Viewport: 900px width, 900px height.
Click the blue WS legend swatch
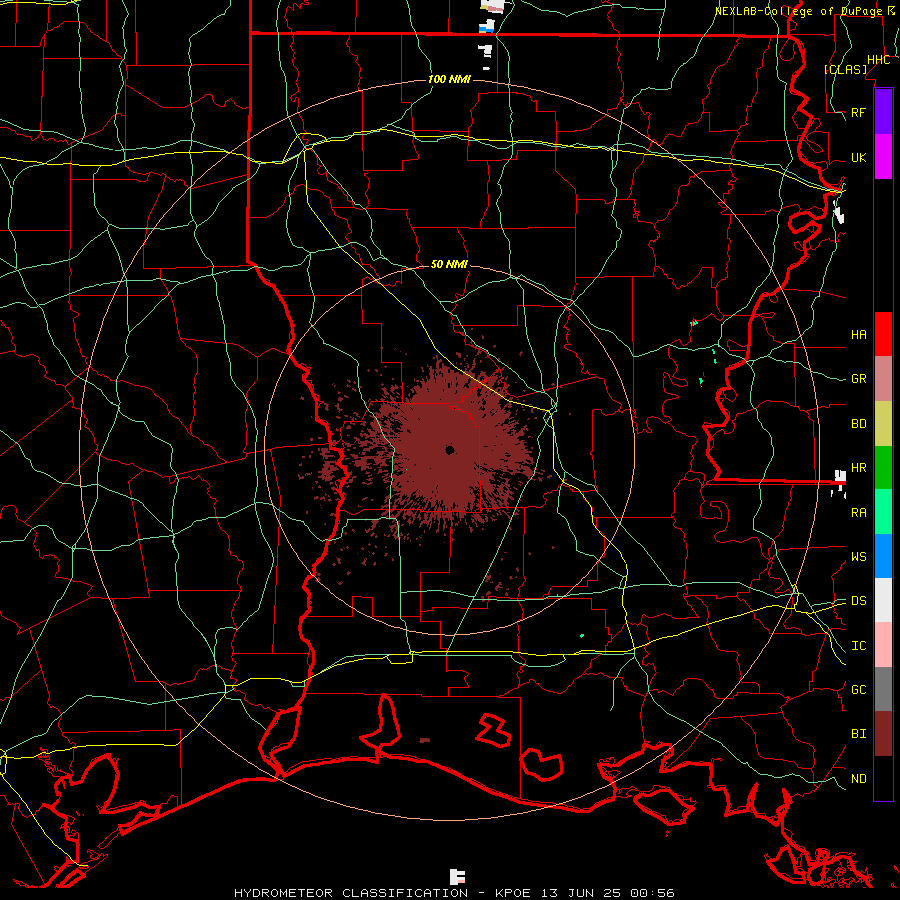pos(883,556)
